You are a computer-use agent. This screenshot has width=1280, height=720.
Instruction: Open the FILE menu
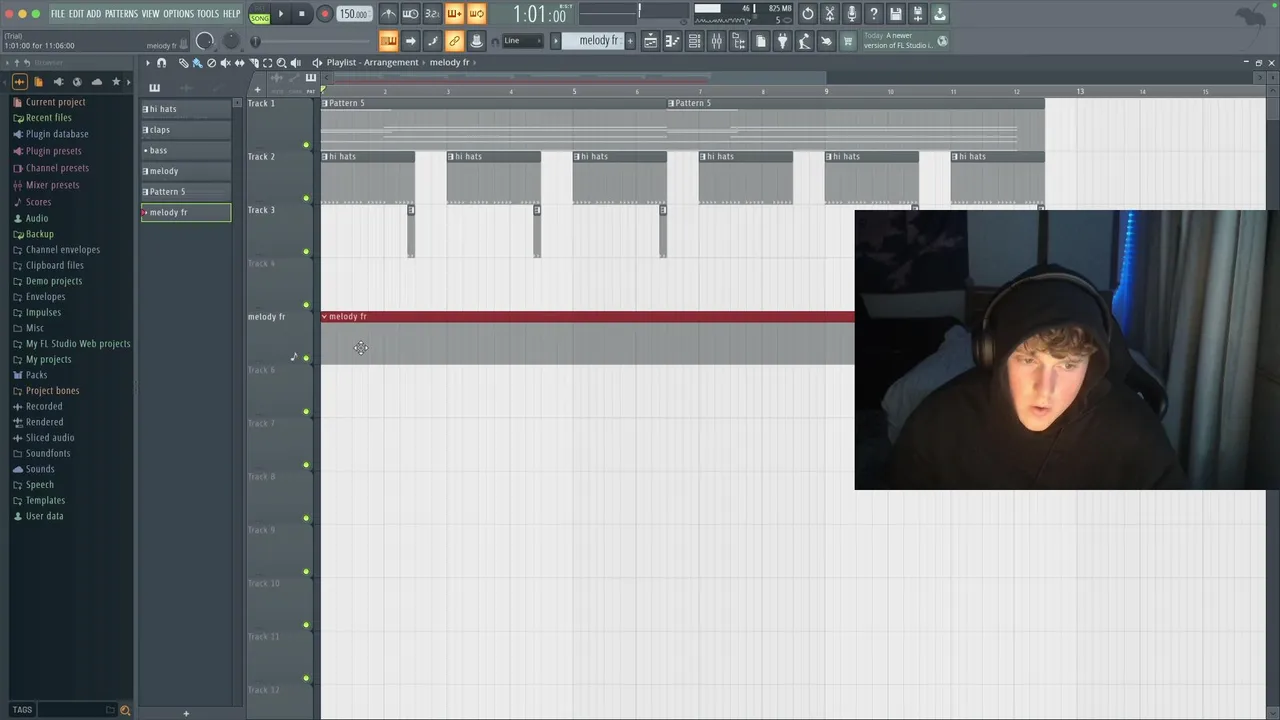(58, 14)
